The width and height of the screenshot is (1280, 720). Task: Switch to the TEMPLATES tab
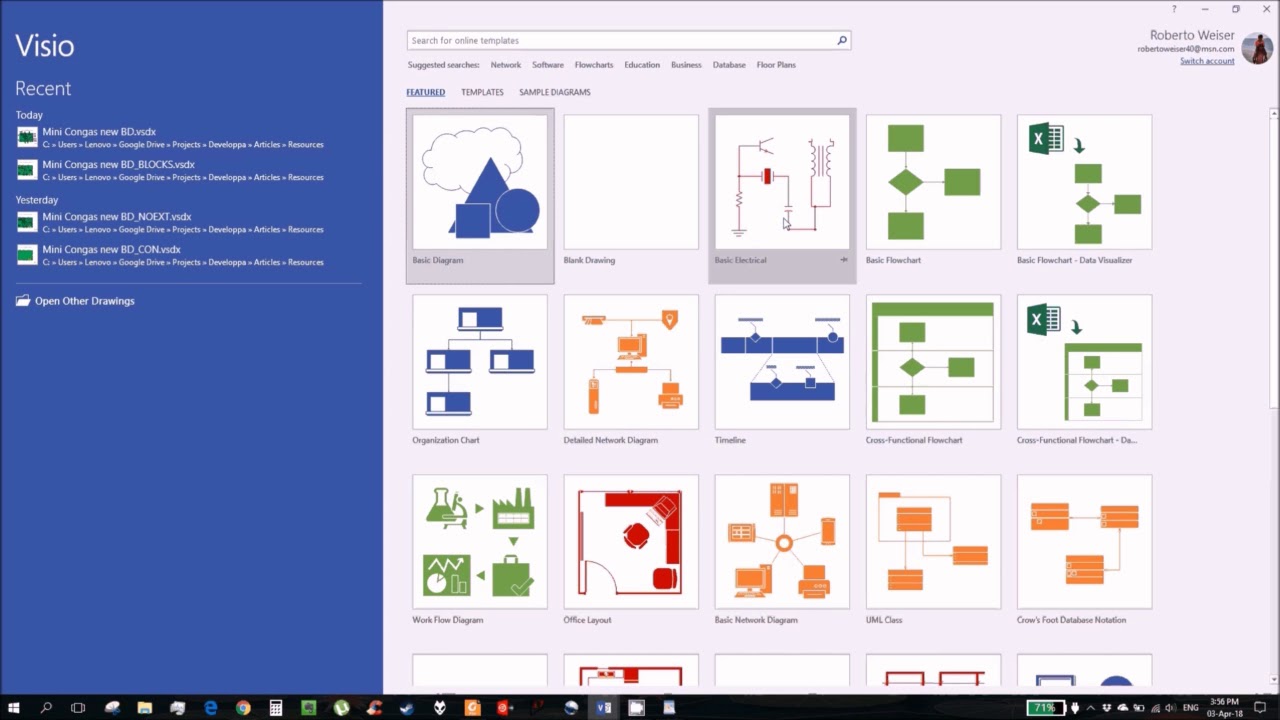482,92
